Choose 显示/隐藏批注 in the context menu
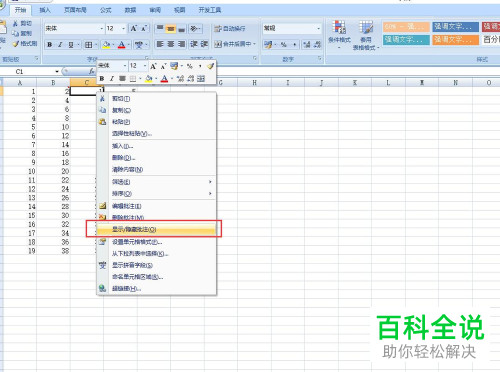This screenshot has height=372, width=500. [156, 229]
